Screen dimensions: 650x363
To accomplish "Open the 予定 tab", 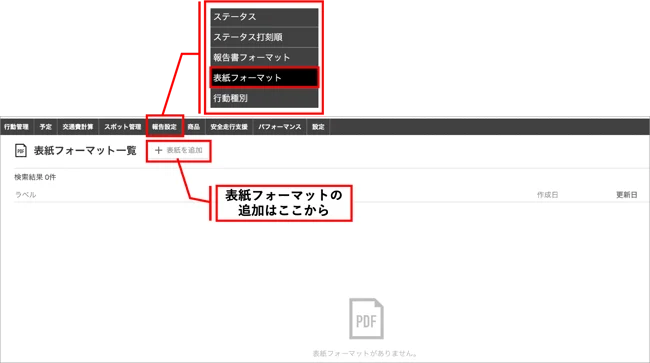I will 46,127.
